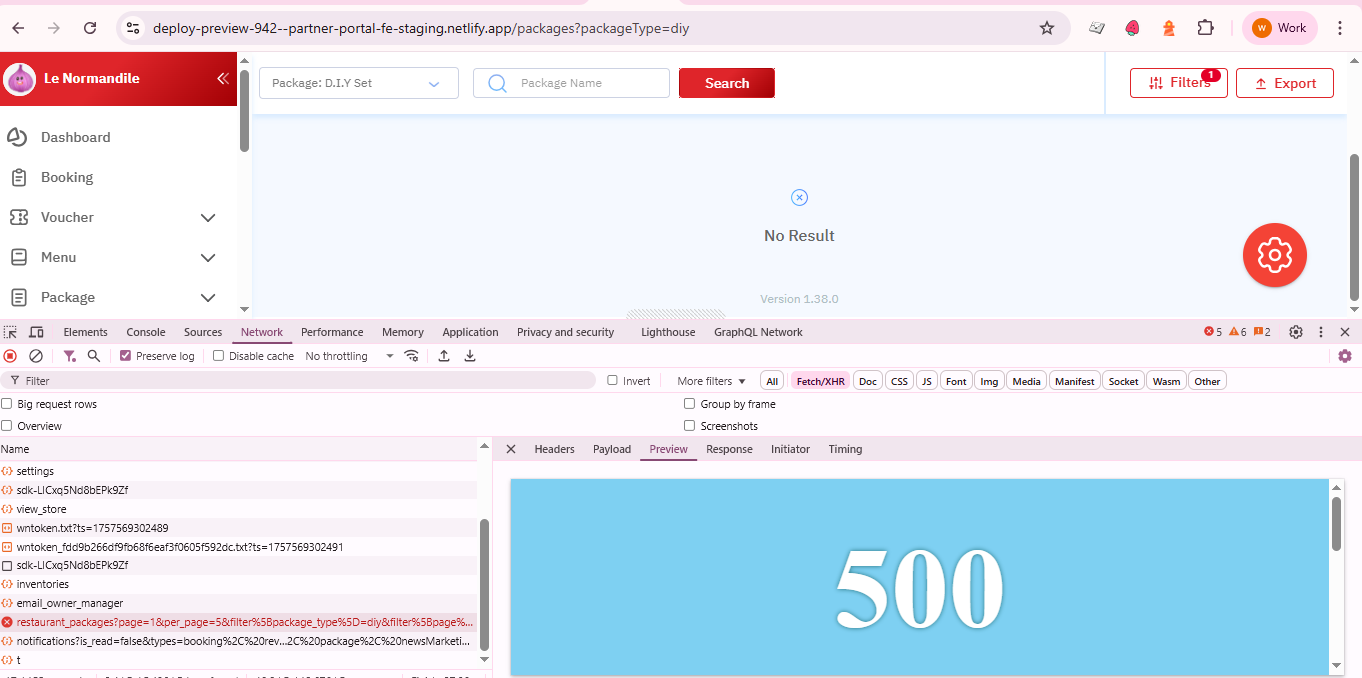Open the Response tab of the request
The image size is (1362, 678).
(x=729, y=449)
